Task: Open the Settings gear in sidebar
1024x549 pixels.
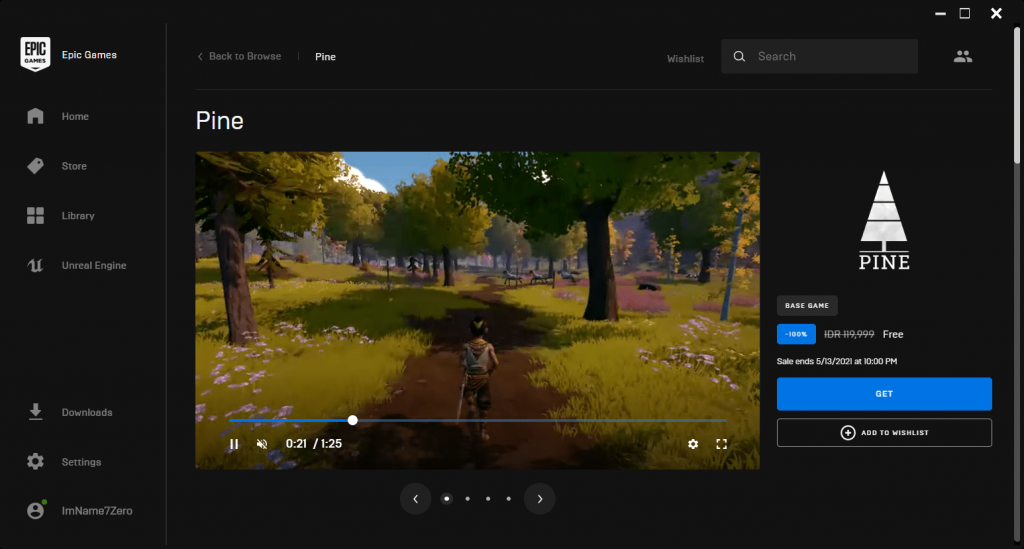Action: [35, 462]
